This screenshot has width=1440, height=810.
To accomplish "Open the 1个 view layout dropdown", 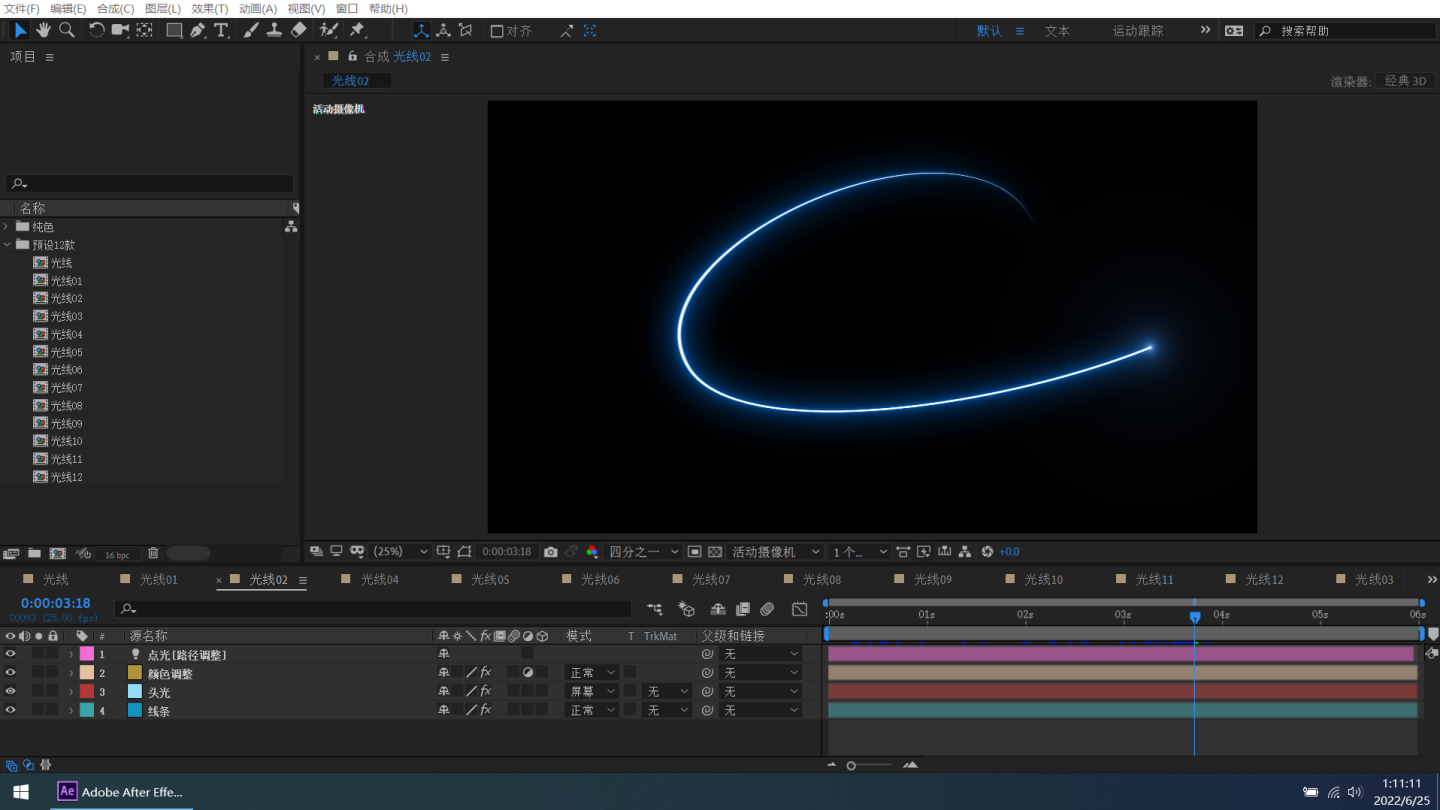I will pyautogui.click(x=859, y=552).
